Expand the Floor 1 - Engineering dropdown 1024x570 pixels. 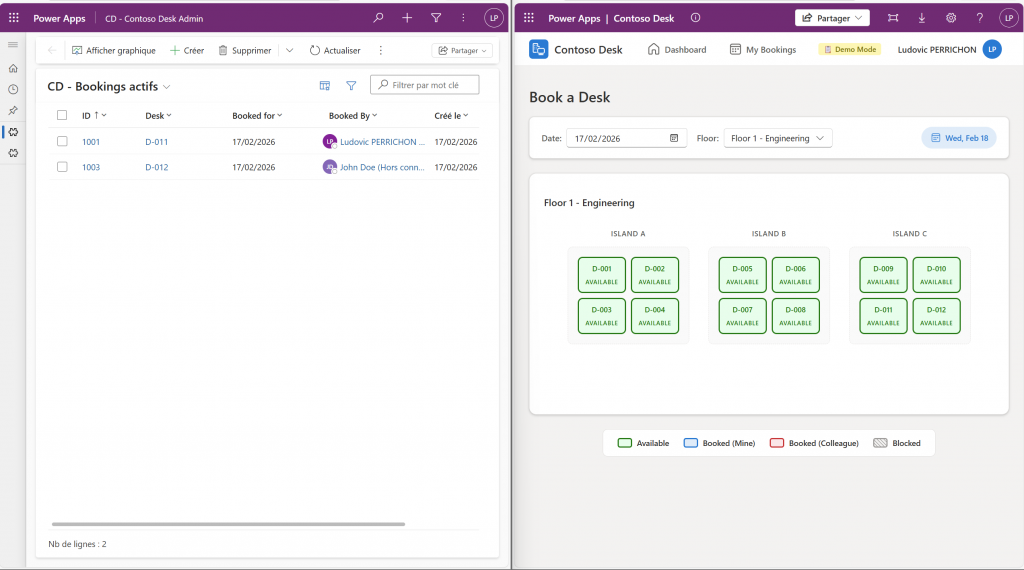[778, 138]
